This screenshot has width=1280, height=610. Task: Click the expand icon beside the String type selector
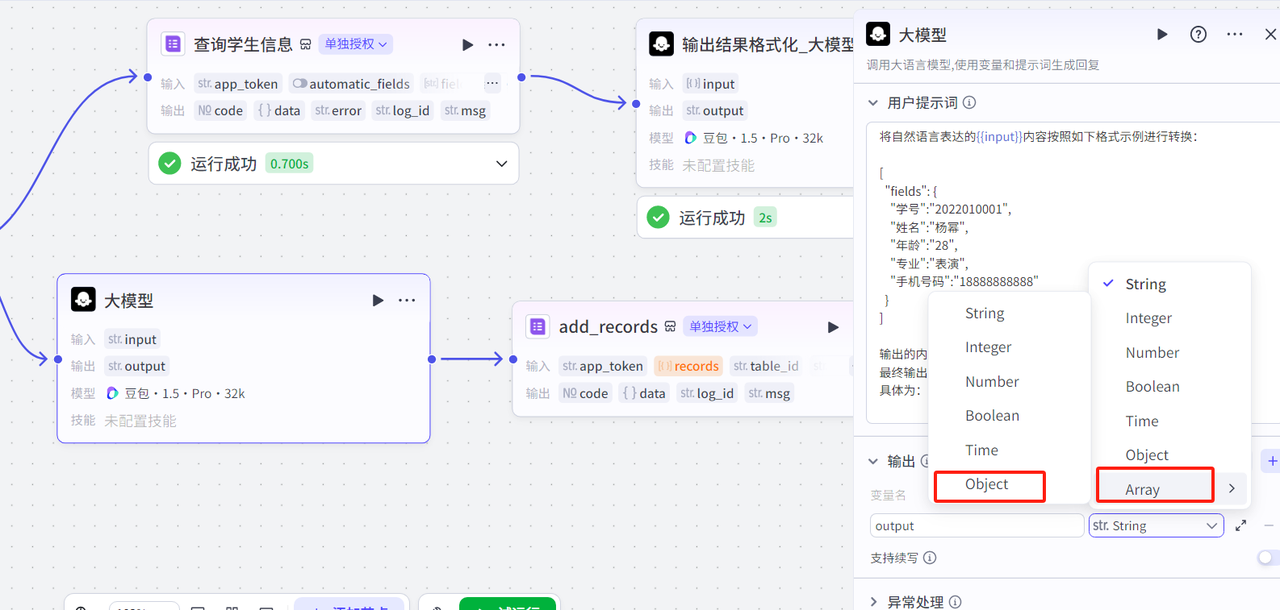pos(1241,525)
